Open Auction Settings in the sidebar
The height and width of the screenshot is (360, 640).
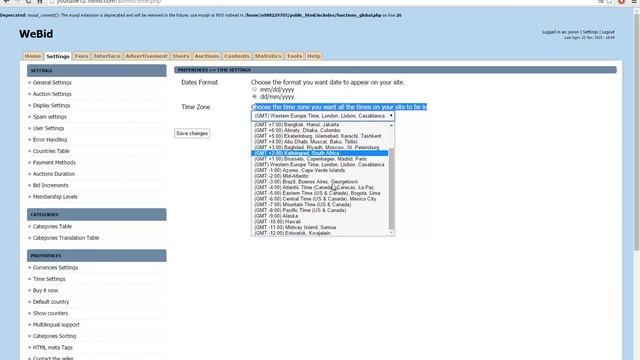coord(52,94)
